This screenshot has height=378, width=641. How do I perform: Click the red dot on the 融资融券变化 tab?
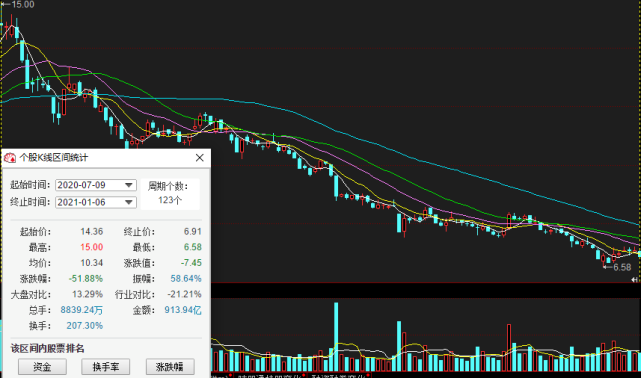pos(368,375)
